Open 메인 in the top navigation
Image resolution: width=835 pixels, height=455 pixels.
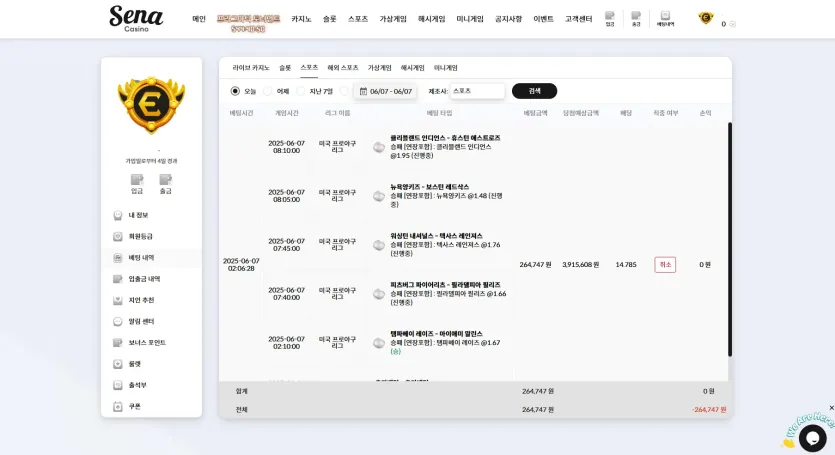199,19
